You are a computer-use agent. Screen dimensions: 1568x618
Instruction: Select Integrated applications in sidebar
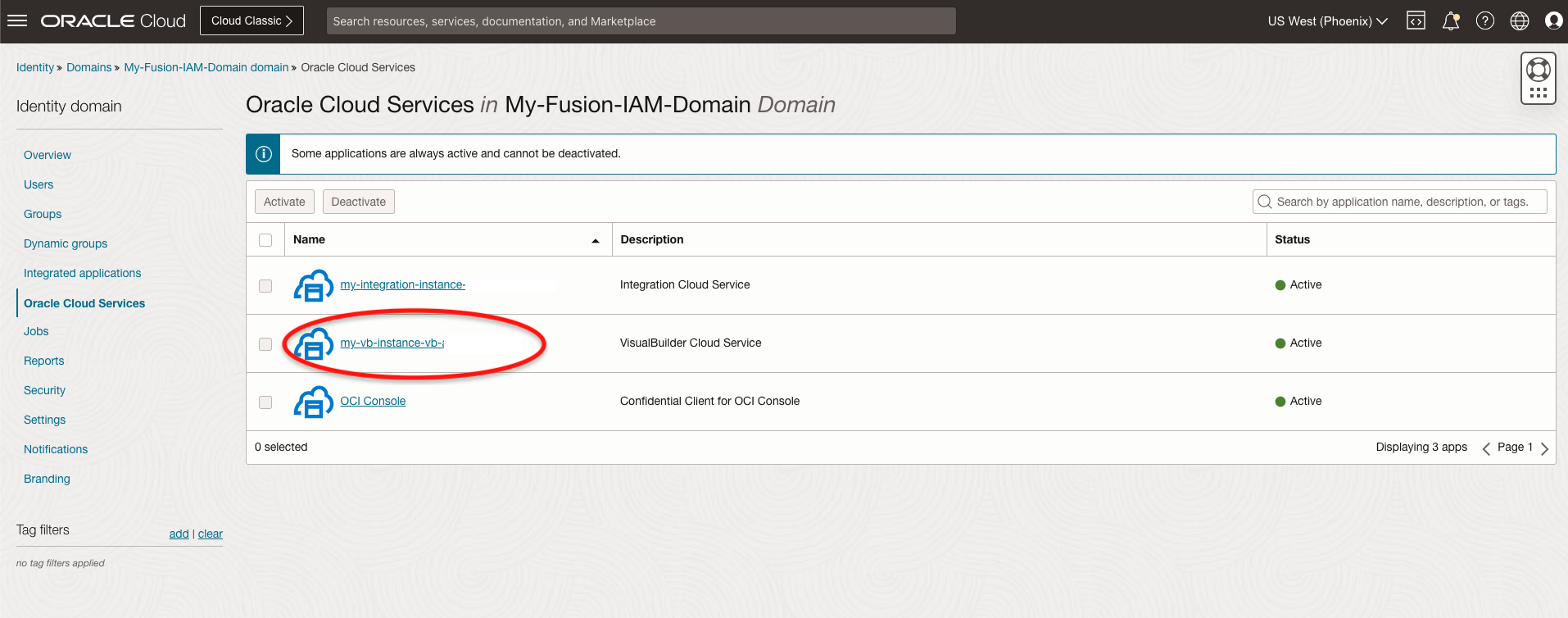(x=82, y=273)
